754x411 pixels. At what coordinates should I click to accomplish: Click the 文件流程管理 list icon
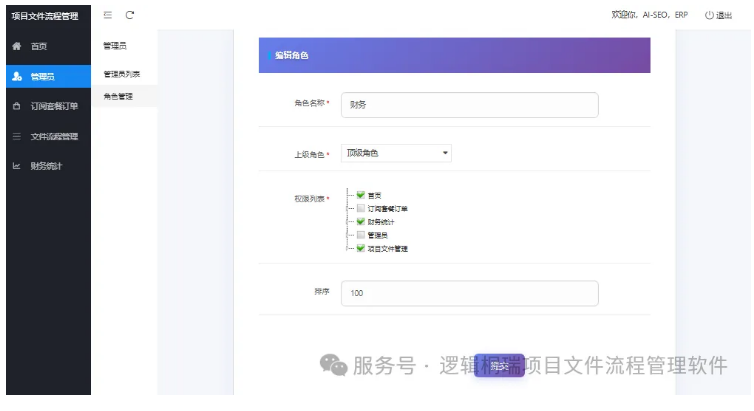(x=17, y=137)
